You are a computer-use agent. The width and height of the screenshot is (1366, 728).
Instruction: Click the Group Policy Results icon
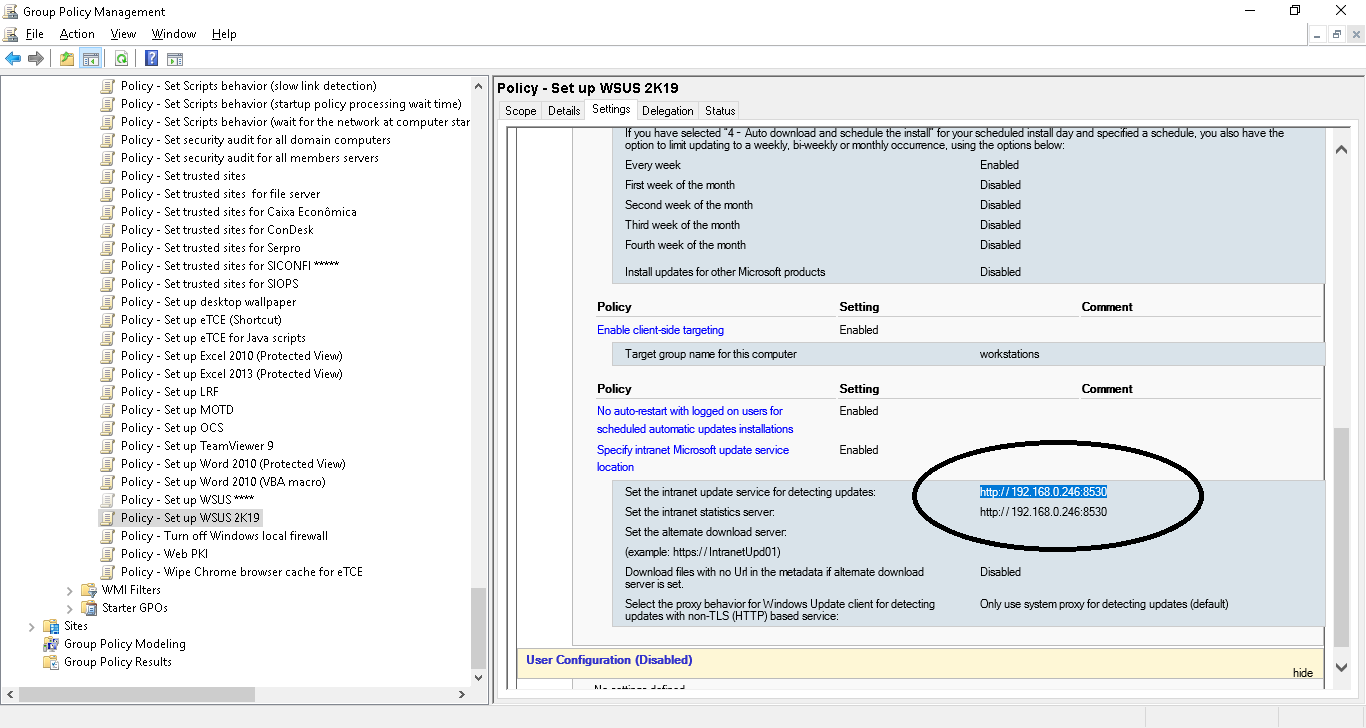51,662
